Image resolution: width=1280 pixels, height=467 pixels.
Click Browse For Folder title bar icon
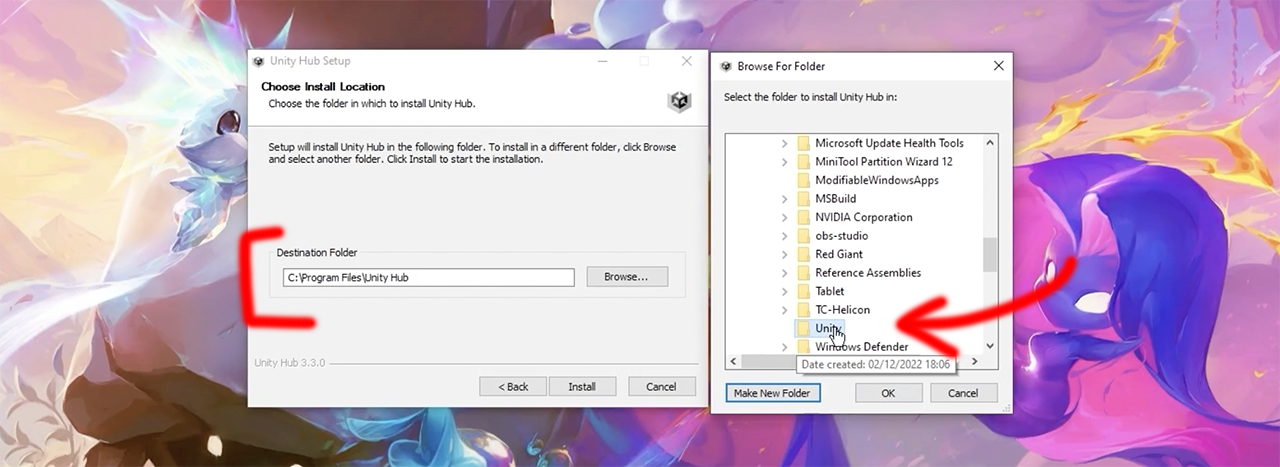[x=727, y=66]
